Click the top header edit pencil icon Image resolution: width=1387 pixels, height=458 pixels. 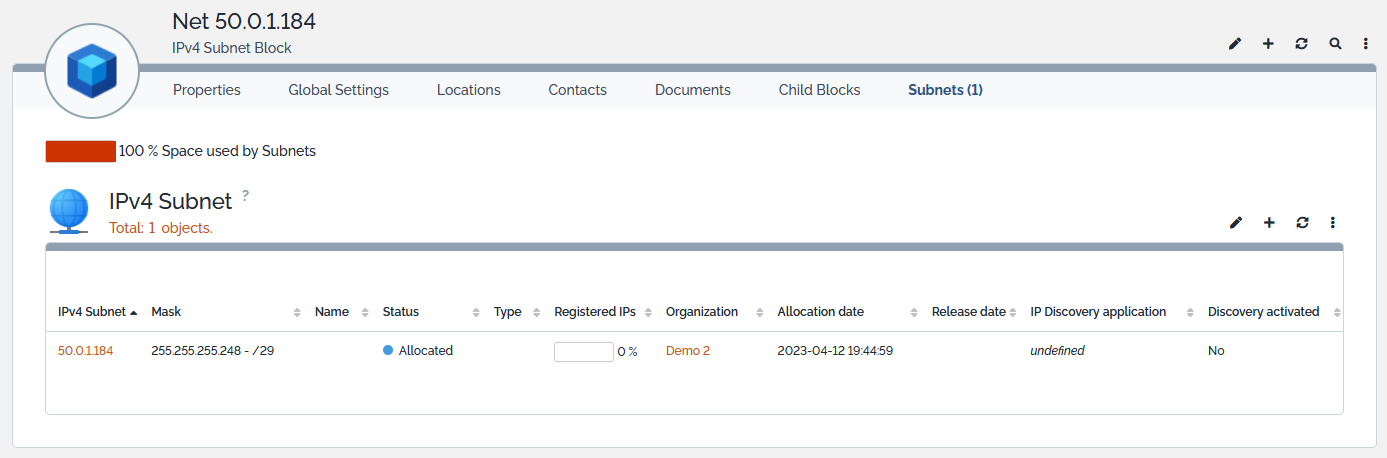pyautogui.click(x=1235, y=44)
